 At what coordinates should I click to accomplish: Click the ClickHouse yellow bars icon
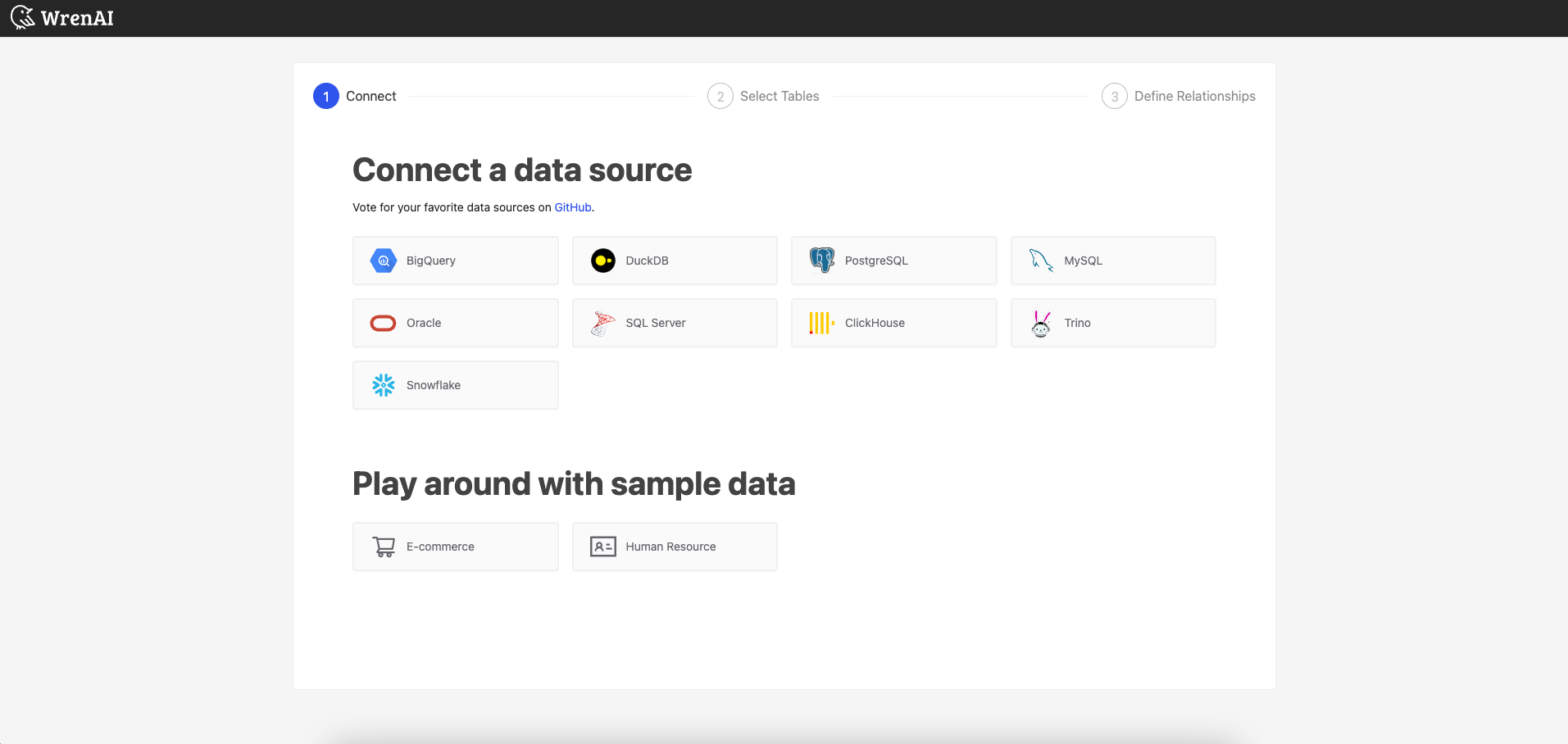(x=822, y=323)
